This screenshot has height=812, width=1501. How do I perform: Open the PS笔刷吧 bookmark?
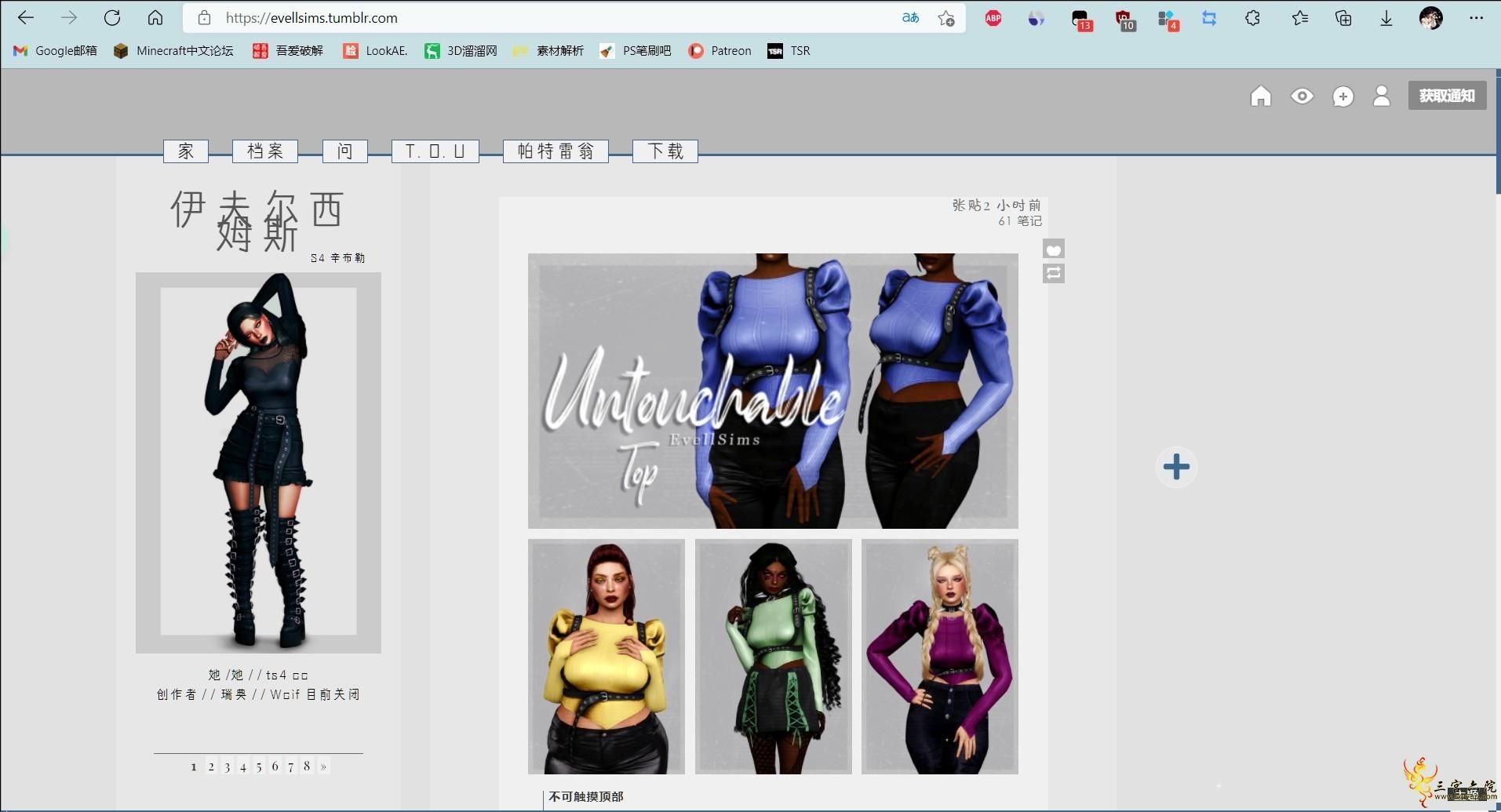tap(635, 50)
